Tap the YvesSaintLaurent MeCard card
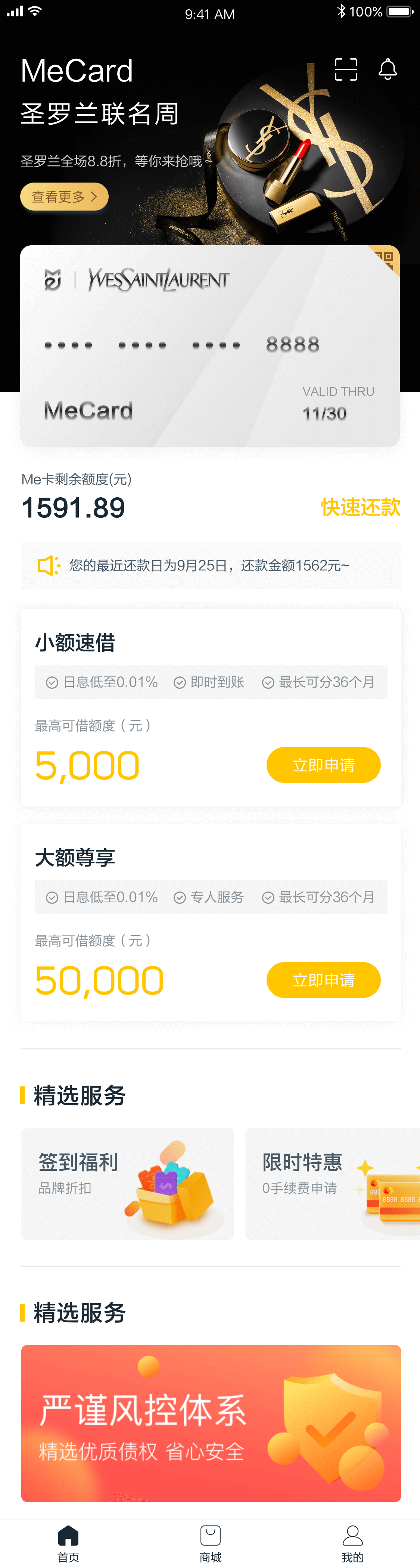The width and height of the screenshot is (420, 1568). coord(210,346)
